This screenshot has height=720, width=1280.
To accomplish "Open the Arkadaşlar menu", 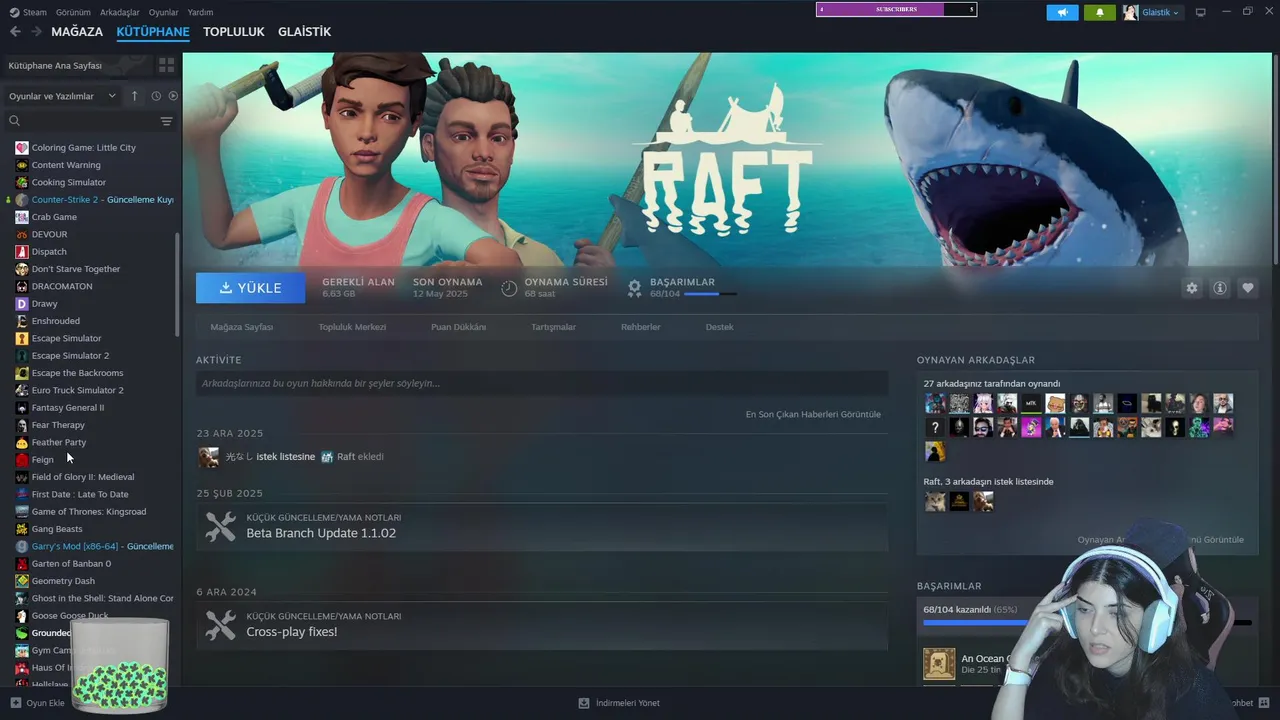I will coord(120,12).
